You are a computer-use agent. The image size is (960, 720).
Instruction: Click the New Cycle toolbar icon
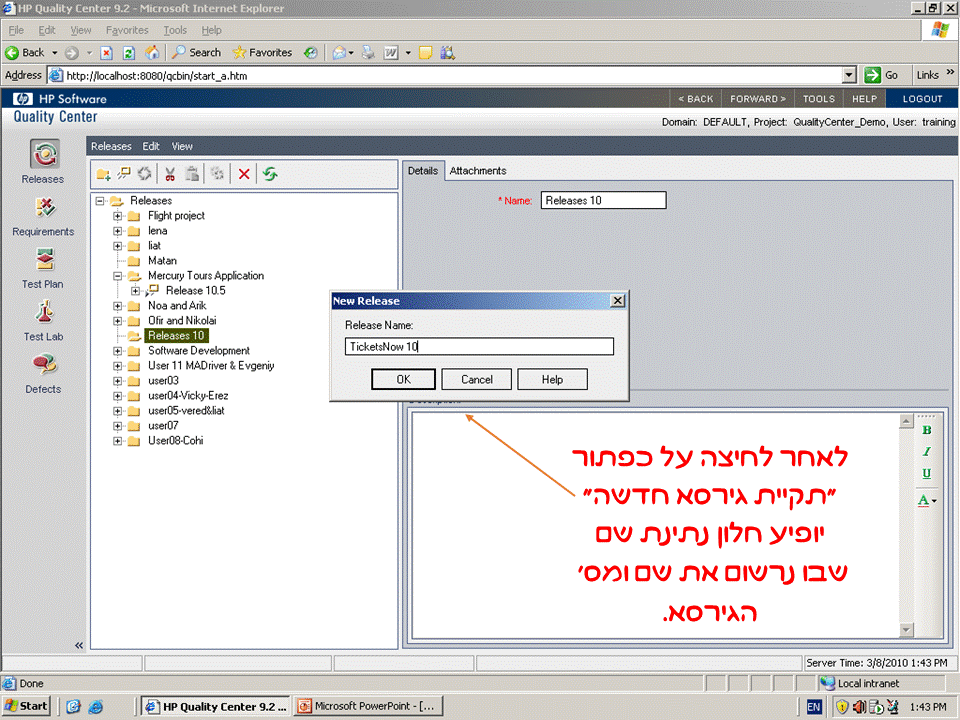(144, 174)
